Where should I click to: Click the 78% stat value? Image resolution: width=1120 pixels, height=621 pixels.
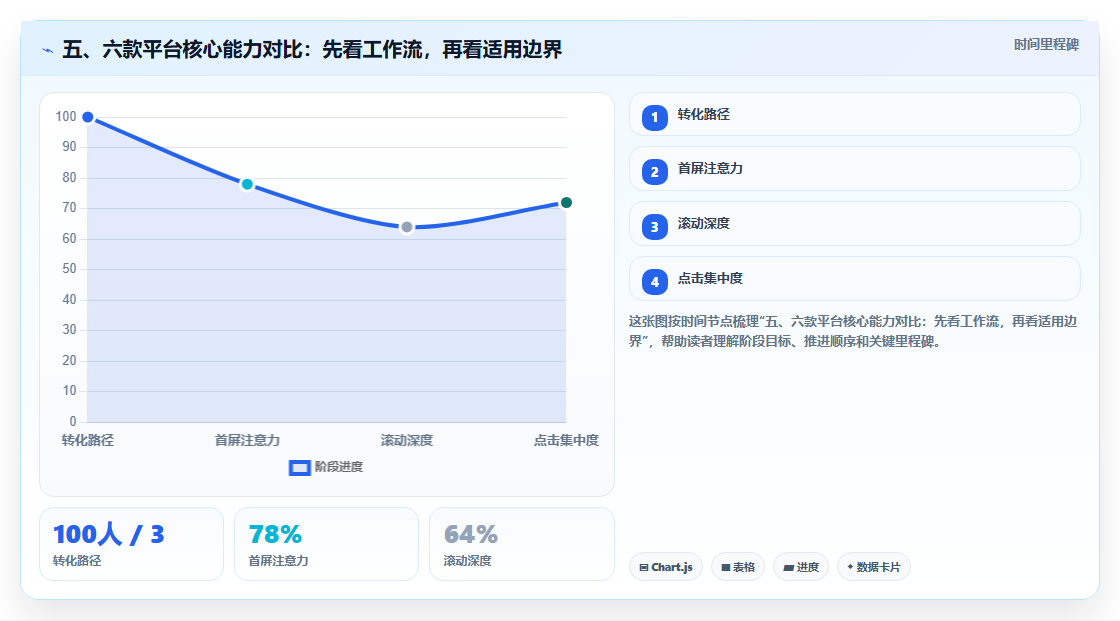pos(275,535)
